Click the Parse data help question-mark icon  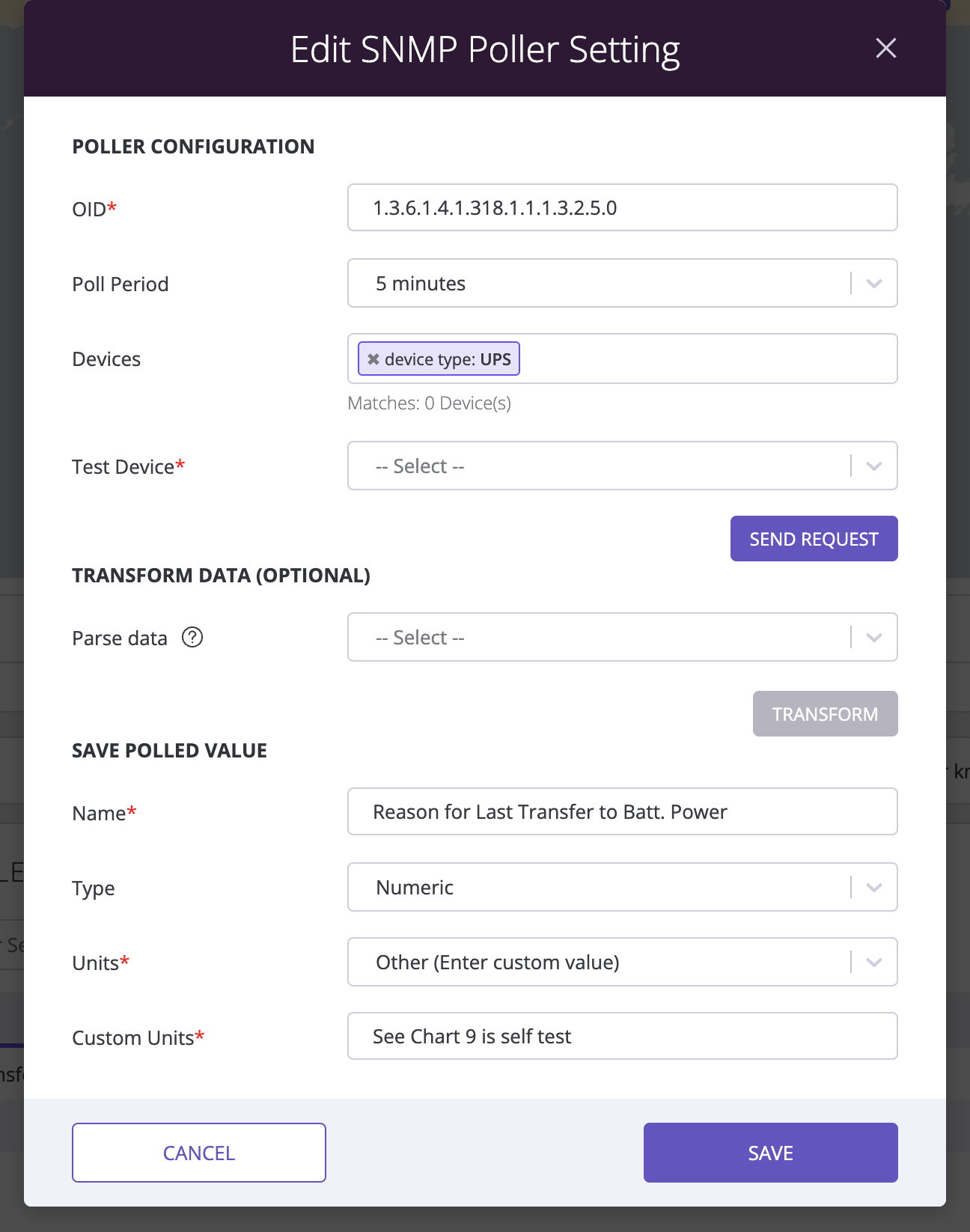192,637
